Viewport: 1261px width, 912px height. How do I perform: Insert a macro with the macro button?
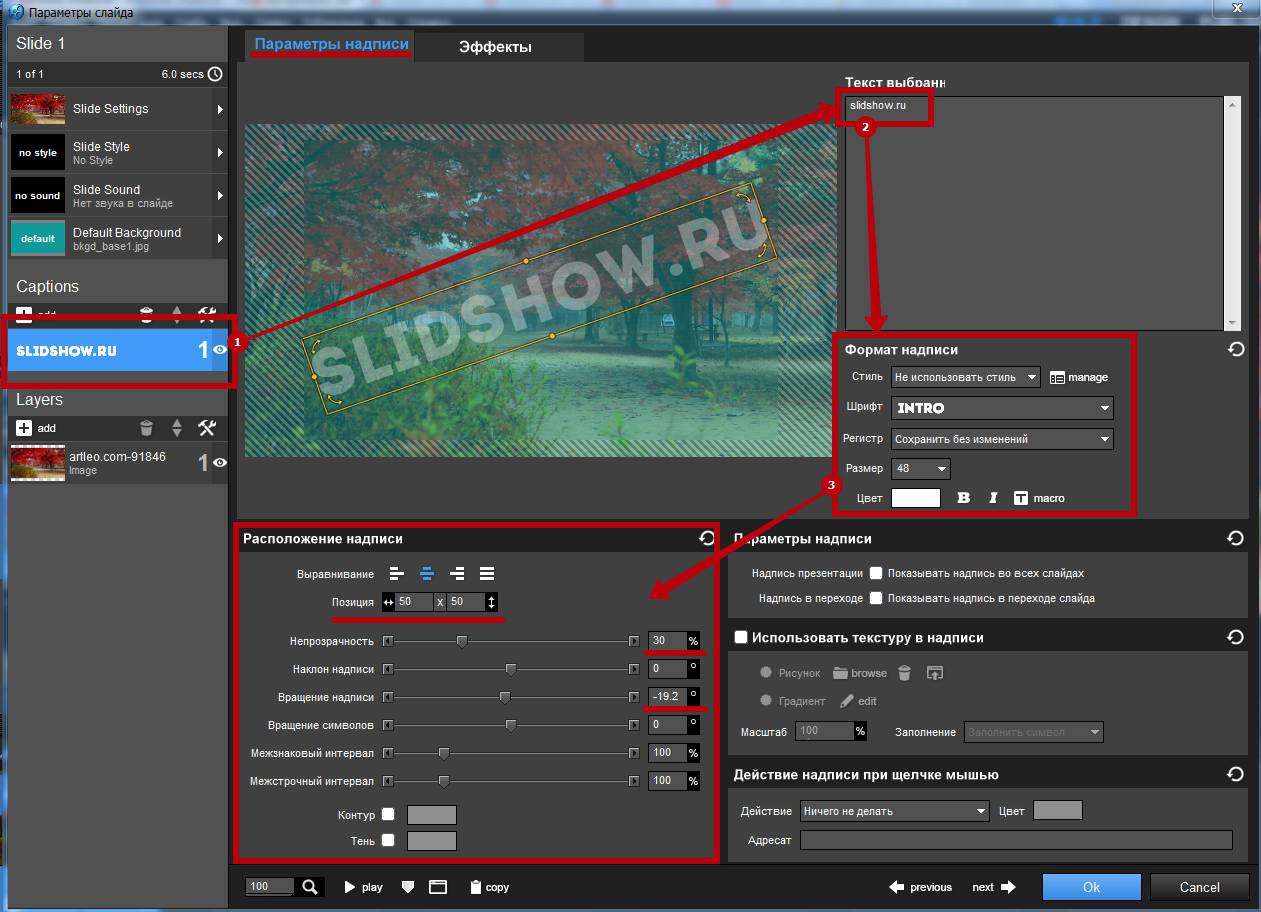[x=1039, y=498]
